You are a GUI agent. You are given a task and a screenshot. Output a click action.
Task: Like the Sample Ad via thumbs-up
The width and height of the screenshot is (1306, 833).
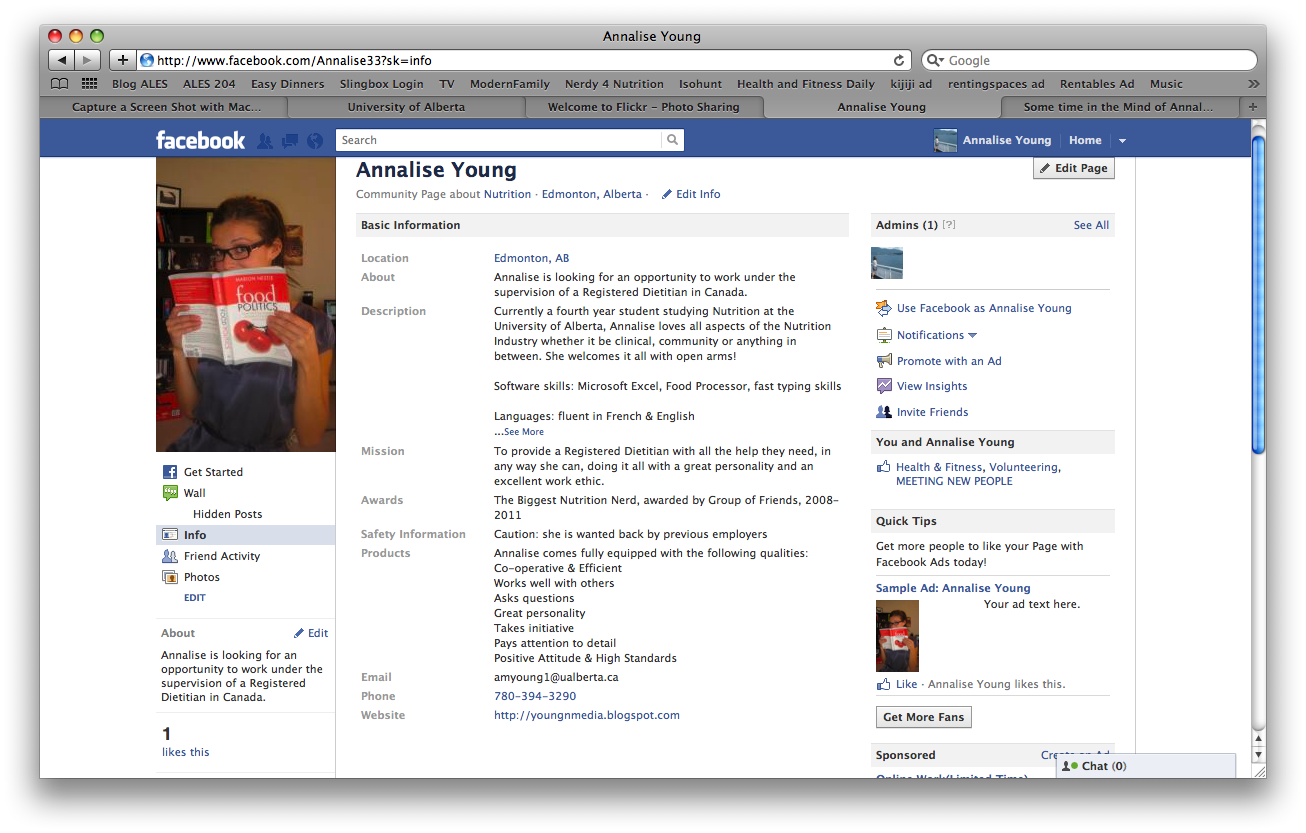pos(884,683)
